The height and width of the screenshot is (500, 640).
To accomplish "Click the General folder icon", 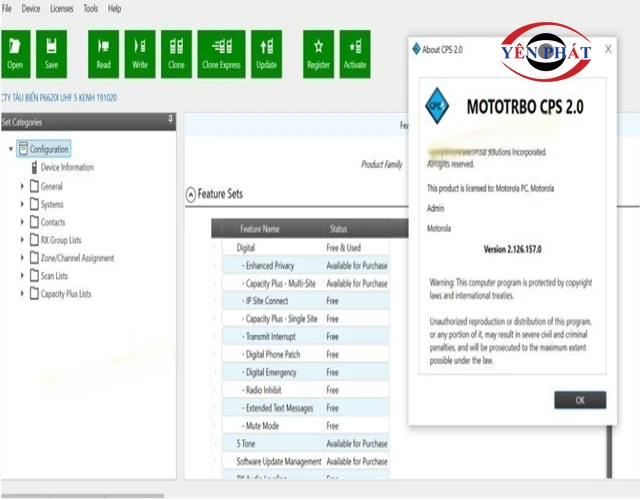I will tap(34, 186).
